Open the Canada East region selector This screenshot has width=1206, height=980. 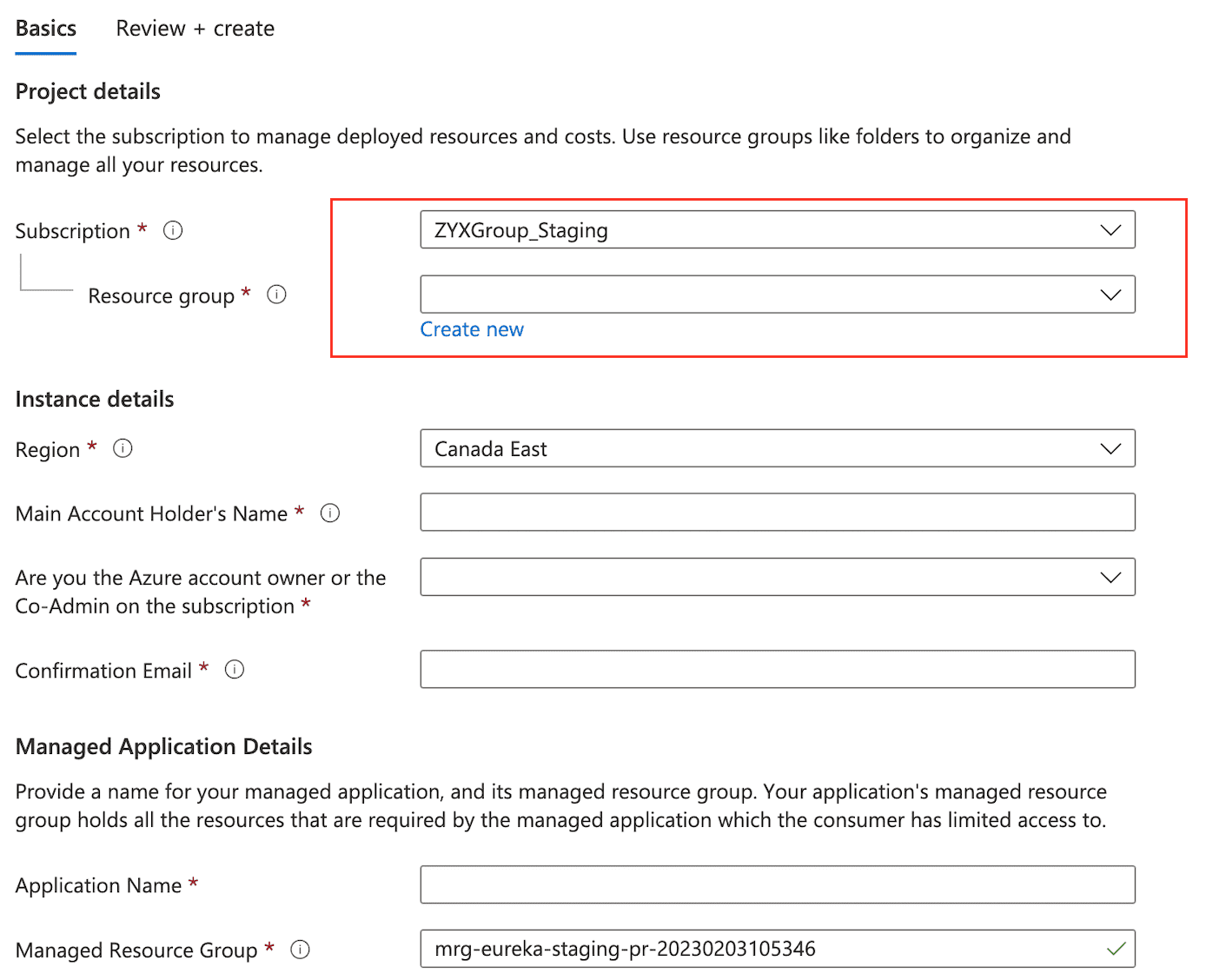coord(778,448)
